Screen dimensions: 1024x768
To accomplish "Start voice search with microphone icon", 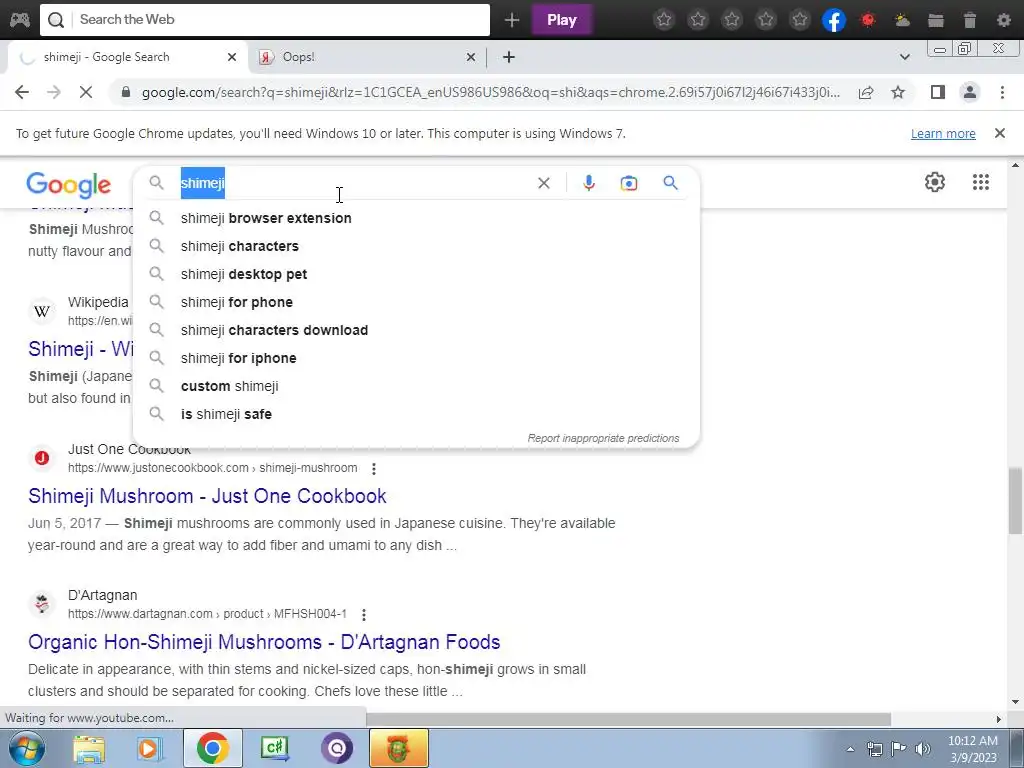I will click(x=588, y=184).
